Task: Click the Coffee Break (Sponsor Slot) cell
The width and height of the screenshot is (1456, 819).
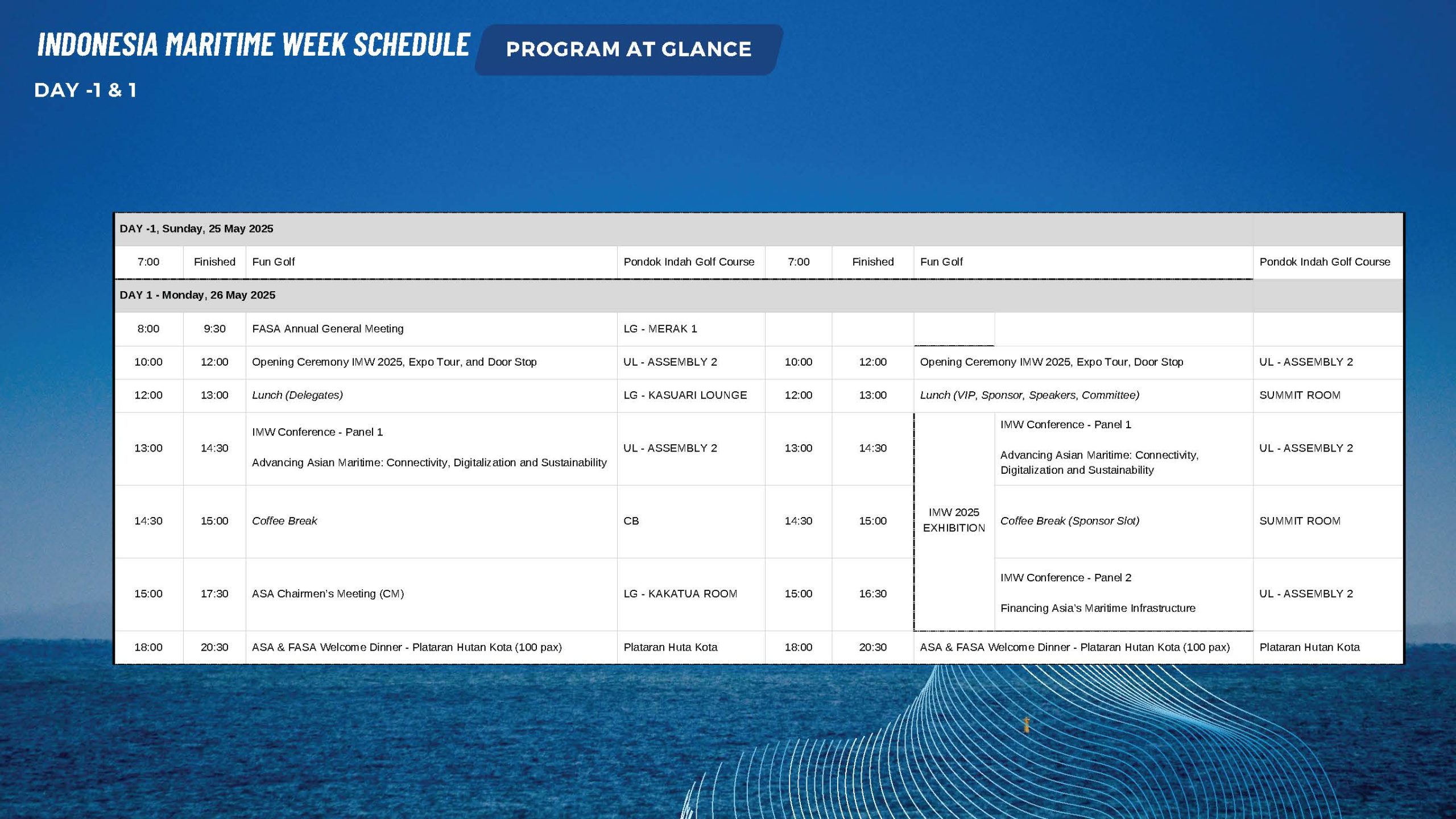Action: coord(1123,521)
